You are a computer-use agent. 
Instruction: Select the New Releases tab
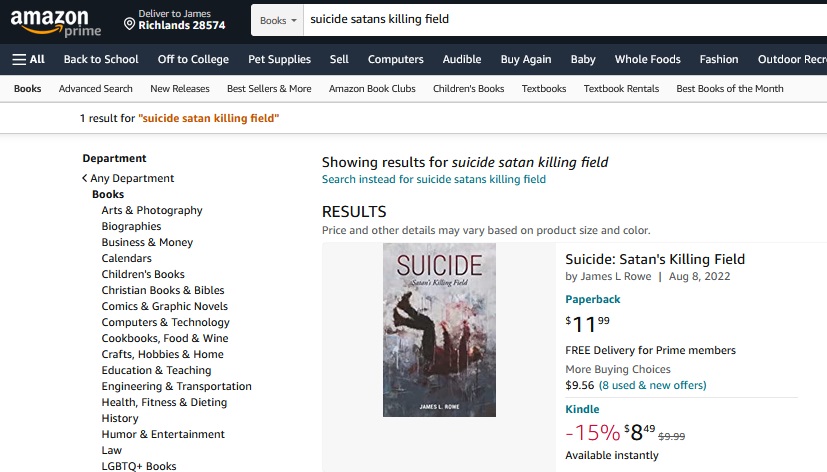point(180,88)
